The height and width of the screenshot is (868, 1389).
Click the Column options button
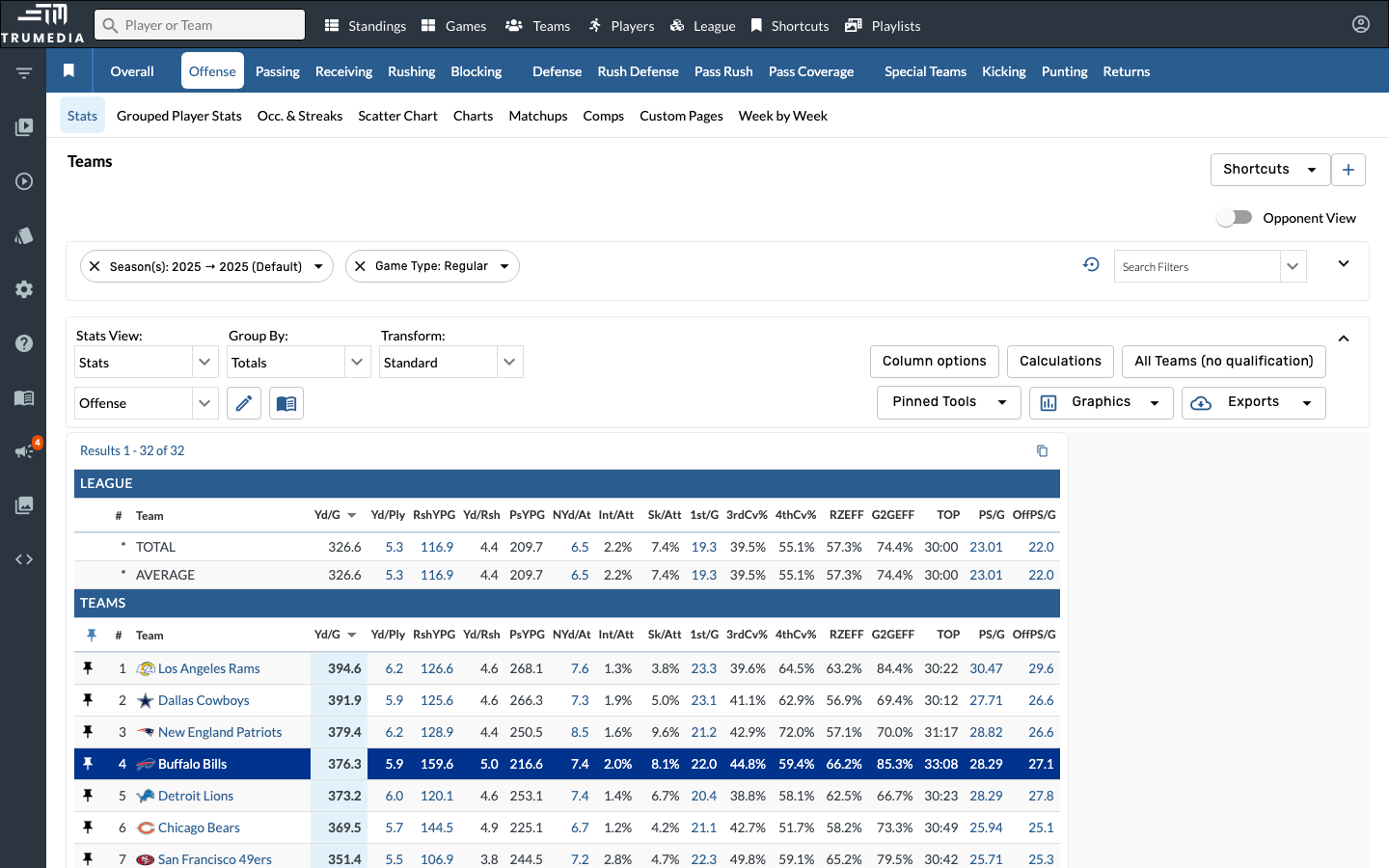coord(935,362)
